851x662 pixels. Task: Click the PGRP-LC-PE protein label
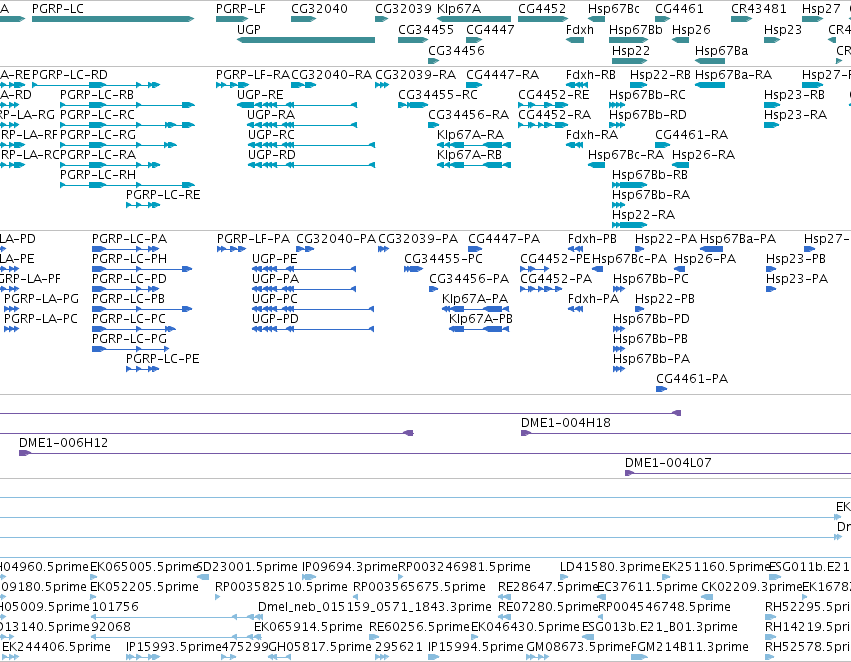(x=162, y=359)
